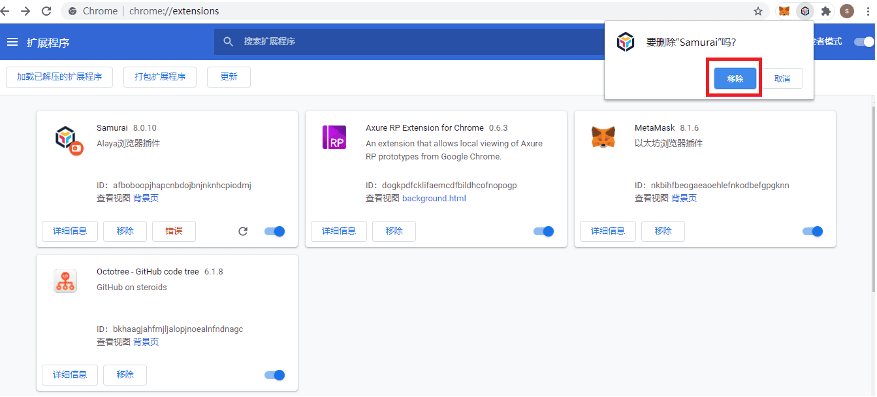Click Samurai ID text afboboopjhapcnbdojbnjnknhcpiodmj

coord(182,186)
